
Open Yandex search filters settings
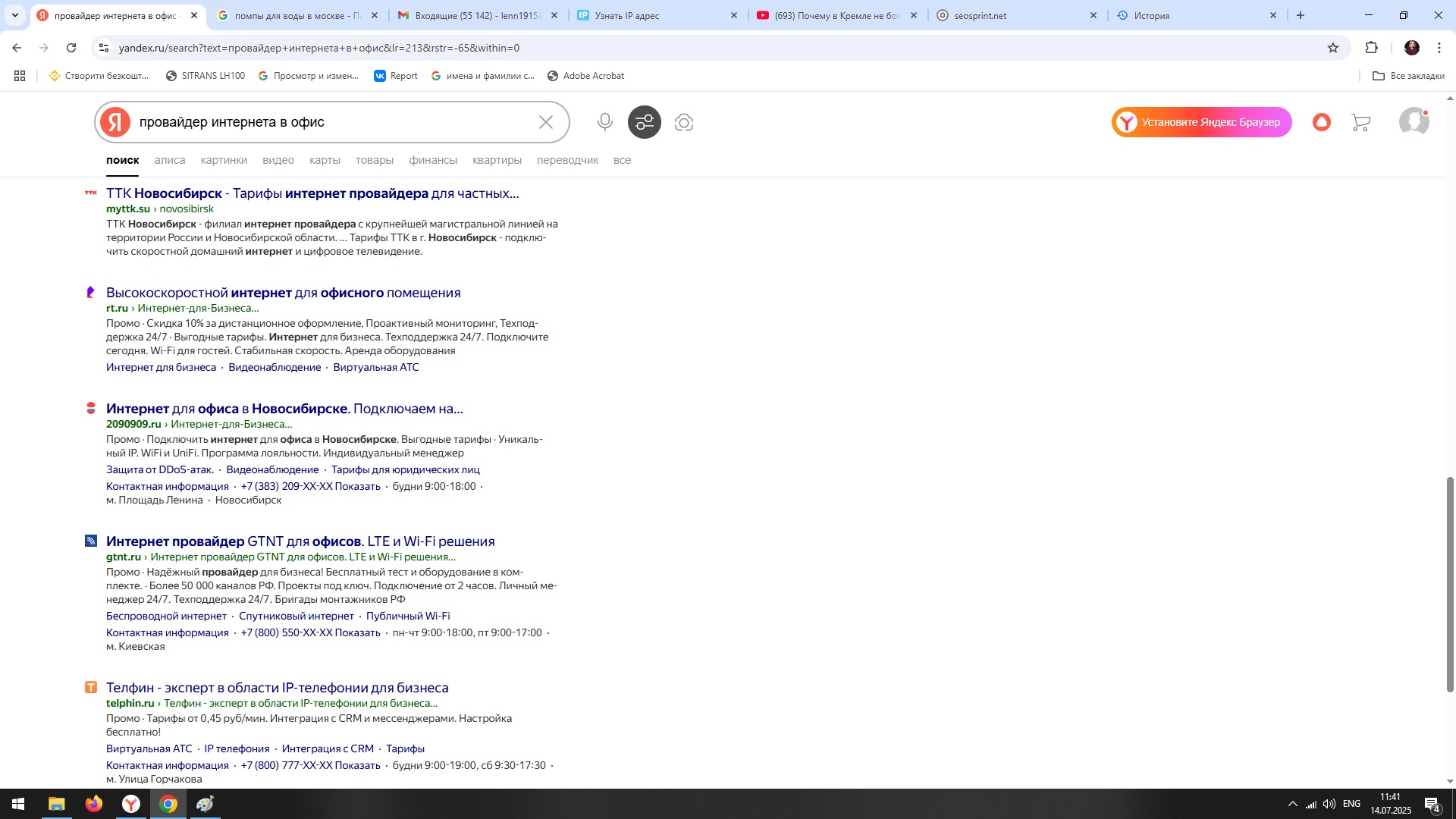[x=645, y=122]
